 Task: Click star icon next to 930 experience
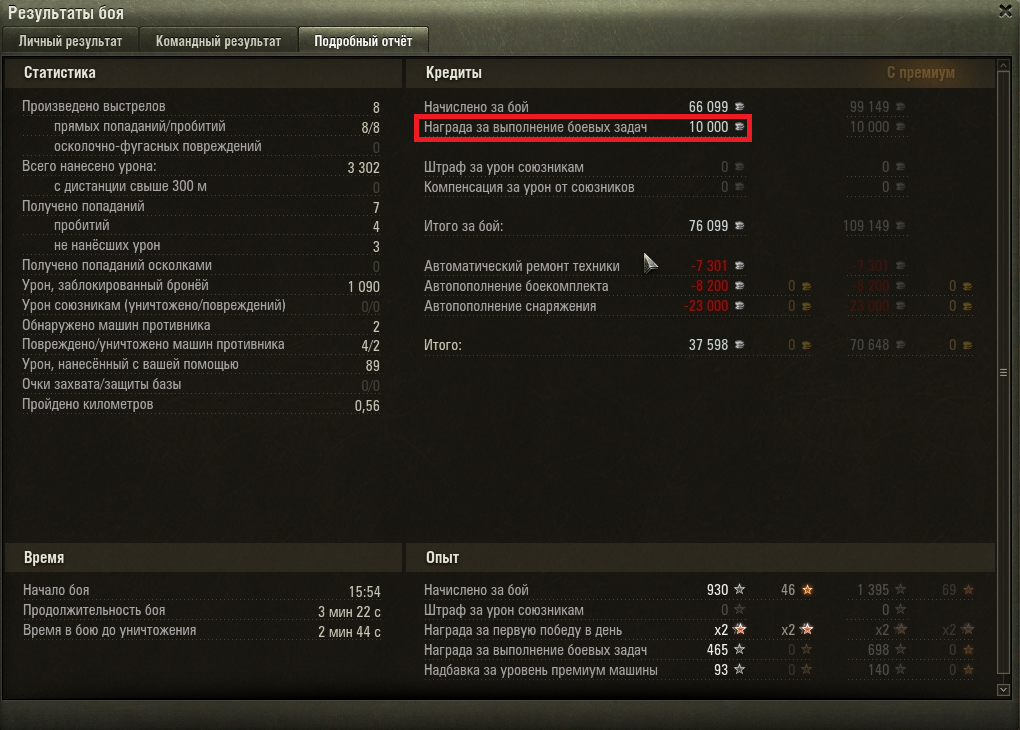[x=740, y=589]
